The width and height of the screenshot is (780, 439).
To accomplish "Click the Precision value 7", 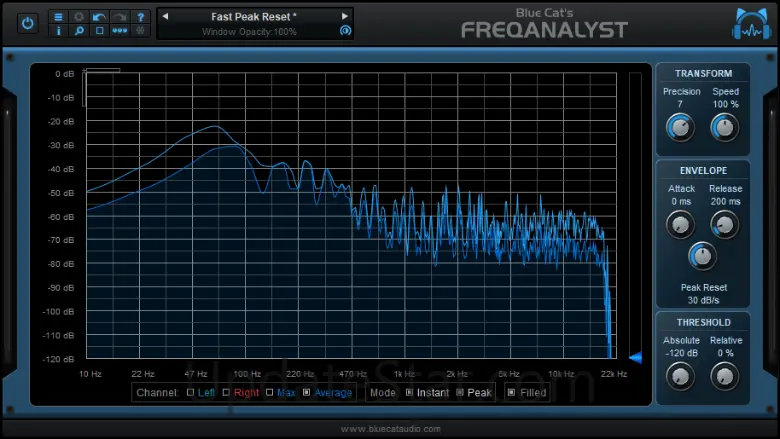I will coord(680,104).
